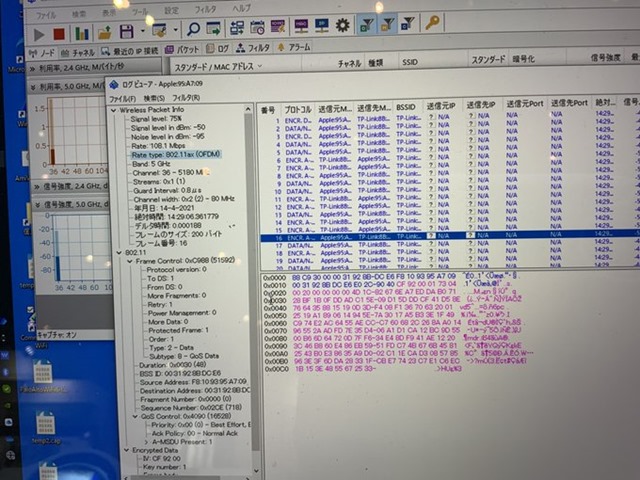
Task: Open settings with the gear icon
Action: click(x=342, y=25)
